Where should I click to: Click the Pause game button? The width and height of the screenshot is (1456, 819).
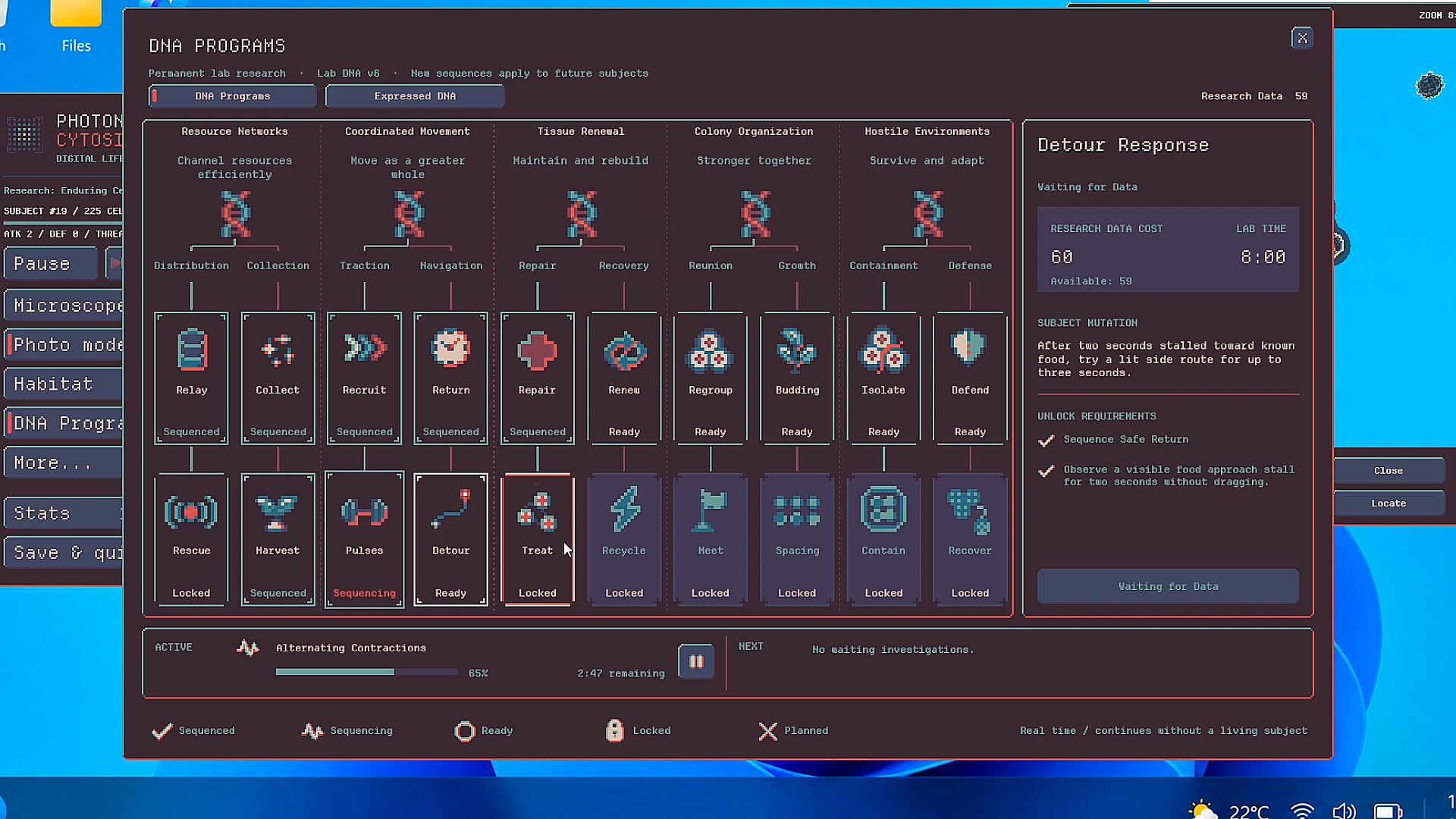[x=51, y=264]
